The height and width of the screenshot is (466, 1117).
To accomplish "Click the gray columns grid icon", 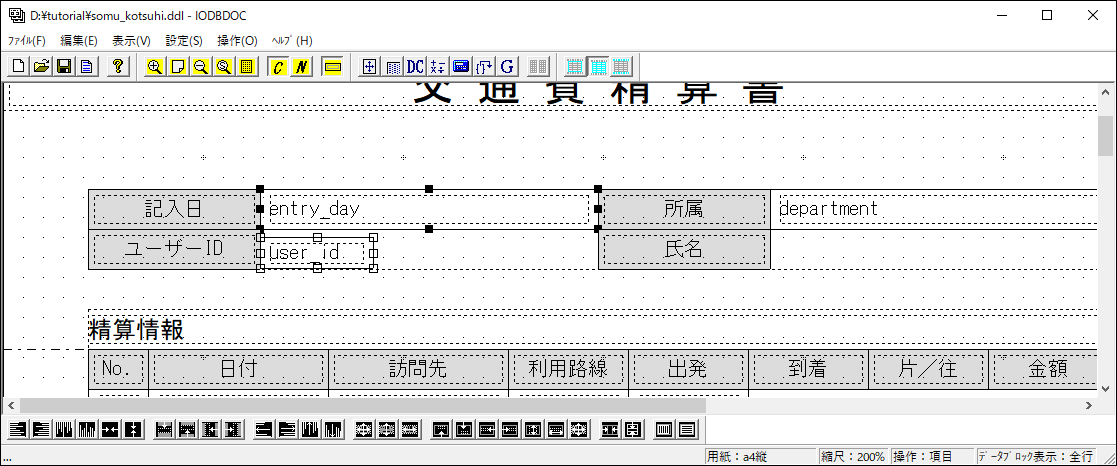I will [538, 67].
